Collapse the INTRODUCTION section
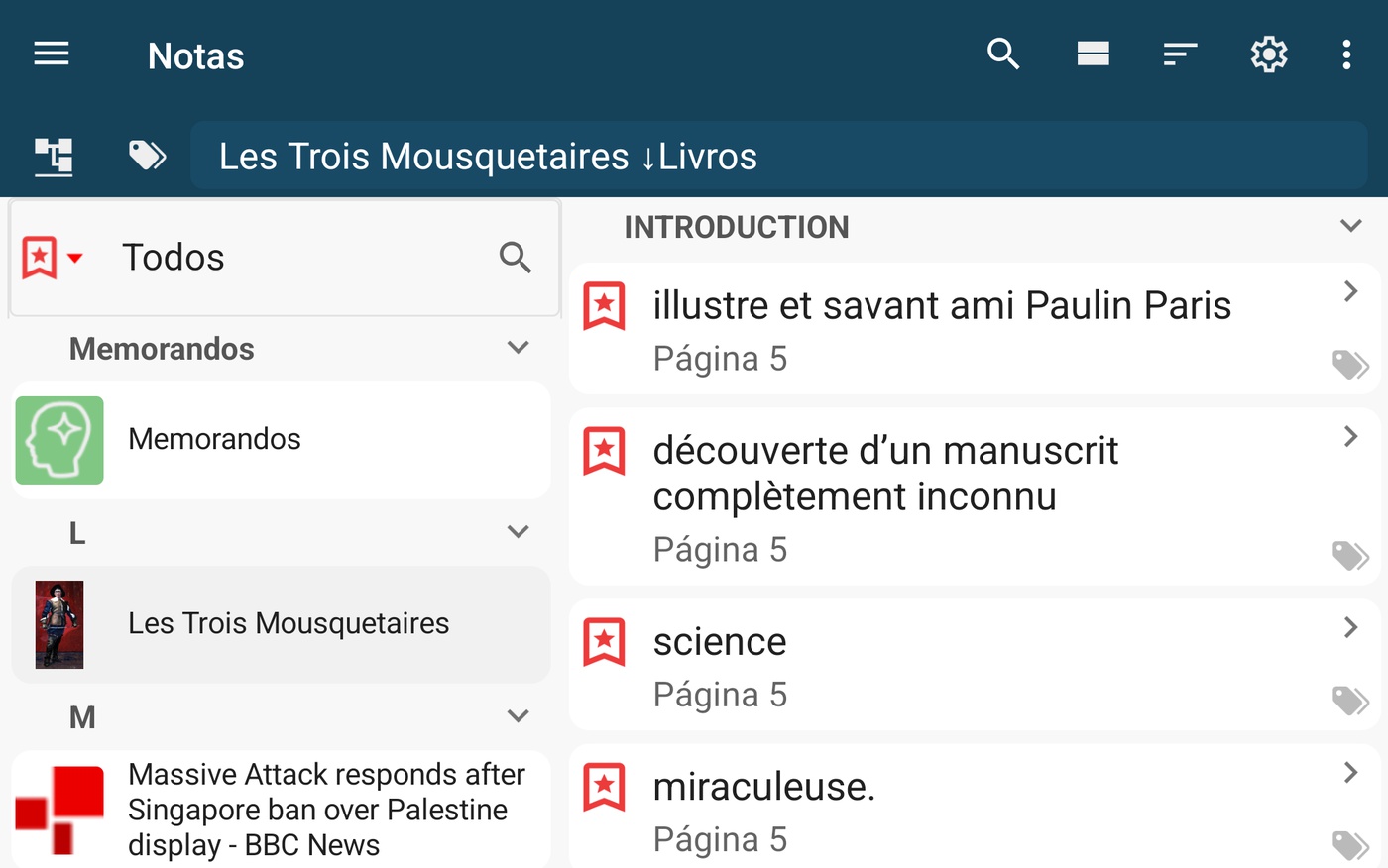The height and width of the screenshot is (868, 1388). pyautogui.click(x=1350, y=226)
